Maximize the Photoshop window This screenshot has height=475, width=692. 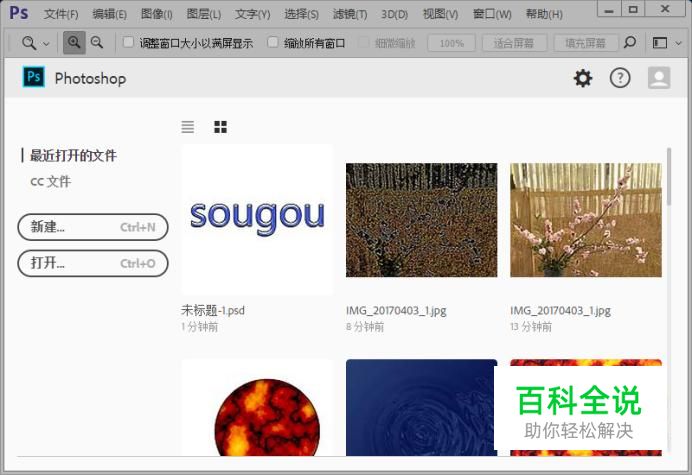pos(633,10)
